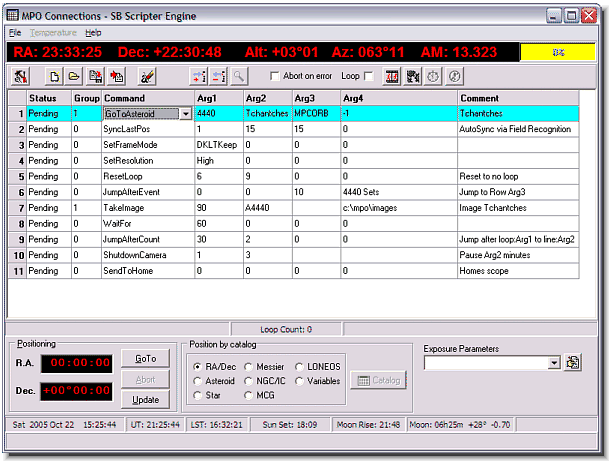Open the GoToAsteroid command dropdown arrow
Screen dimensions: 611x462
[x=186, y=114]
